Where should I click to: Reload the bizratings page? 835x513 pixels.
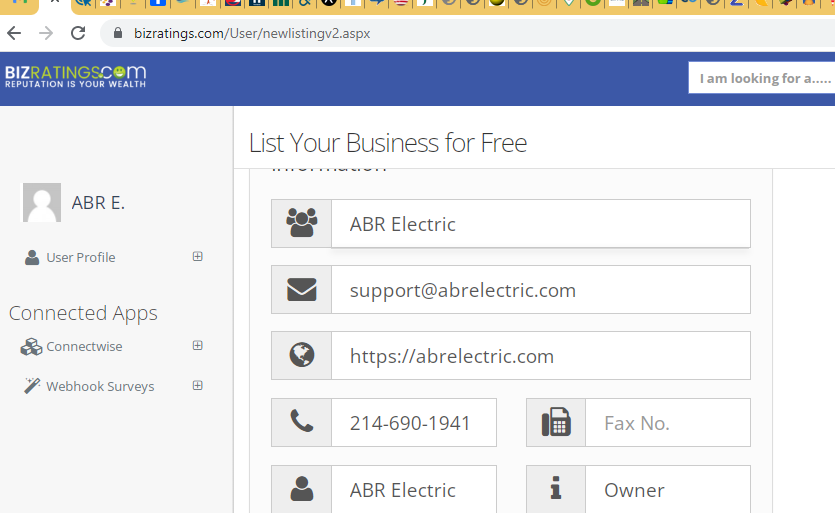coord(78,33)
